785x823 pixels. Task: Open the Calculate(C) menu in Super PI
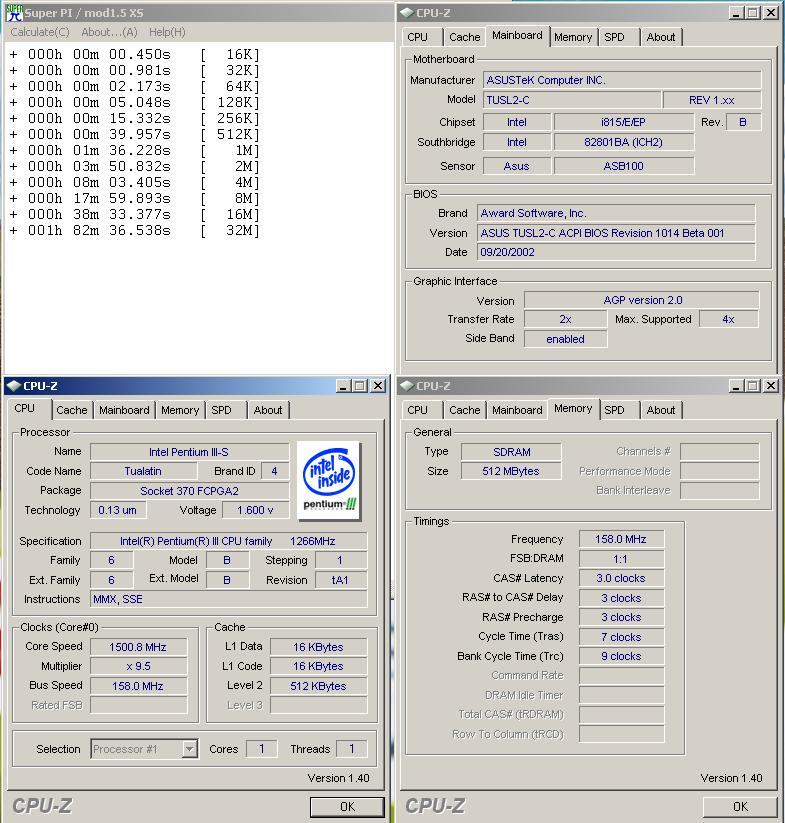(40, 32)
